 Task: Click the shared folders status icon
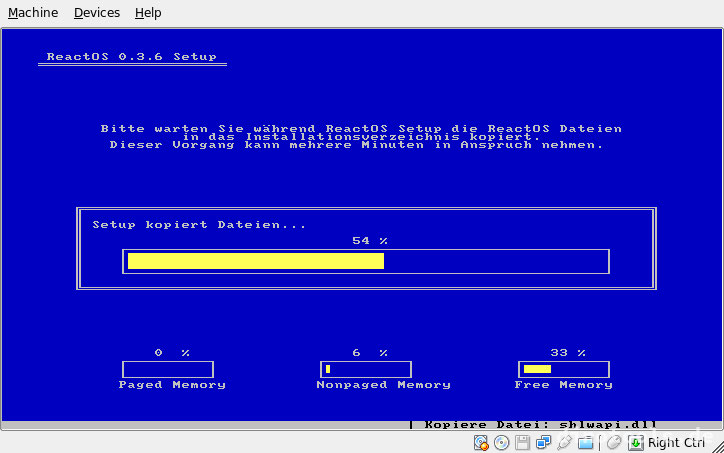click(585, 443)
